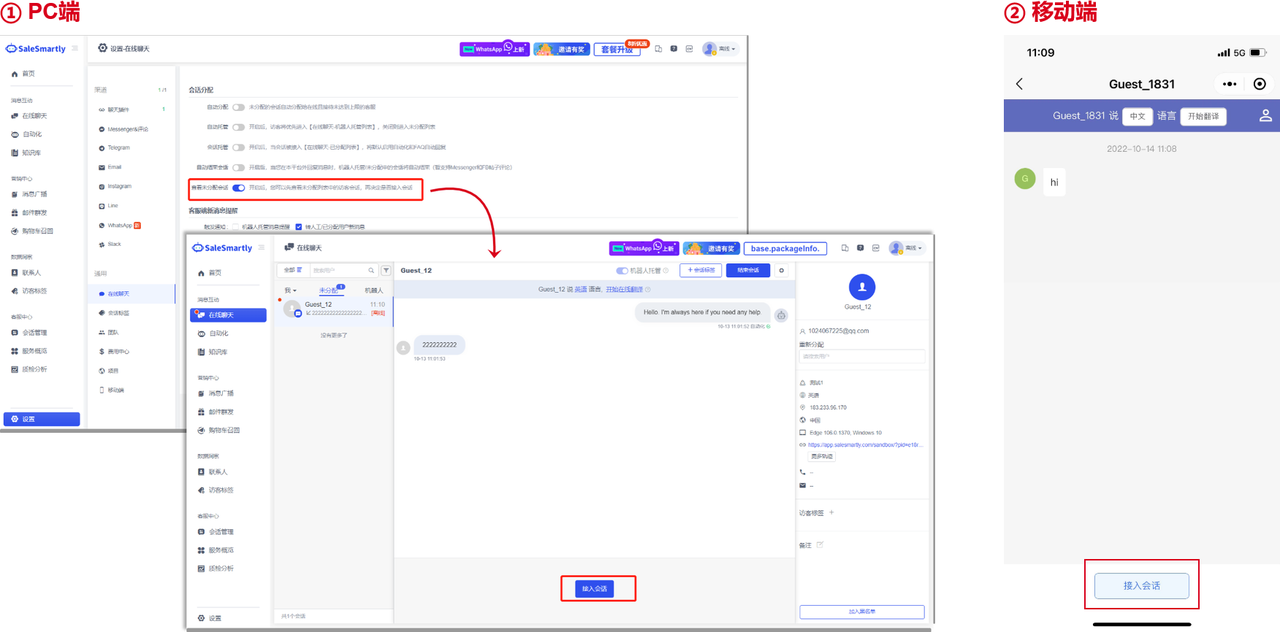This screenshot has height=632, width=1280.
Task: Switch to 机器人 tab
Action: [373, 290]
